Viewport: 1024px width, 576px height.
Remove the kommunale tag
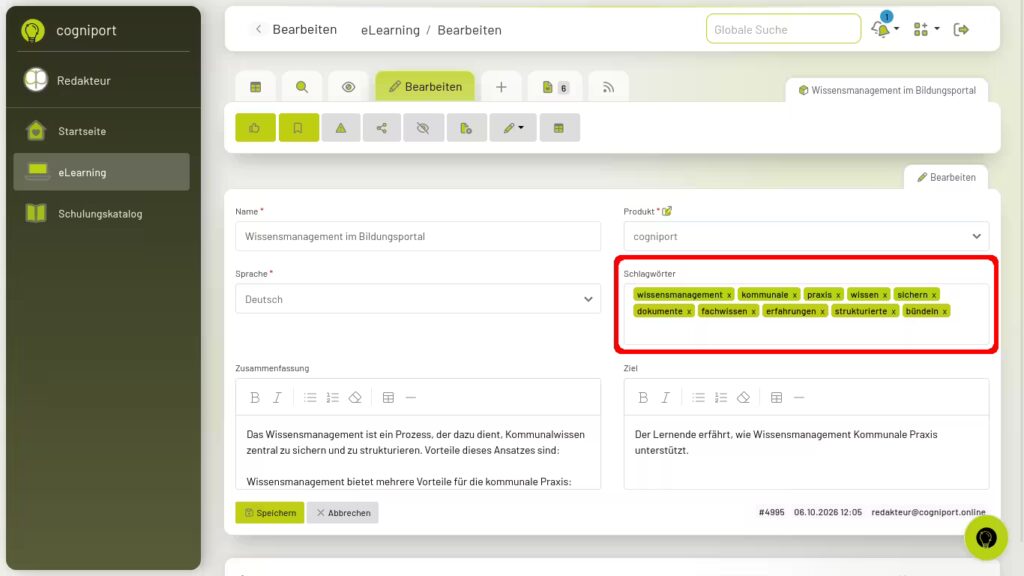pos(795,295)
